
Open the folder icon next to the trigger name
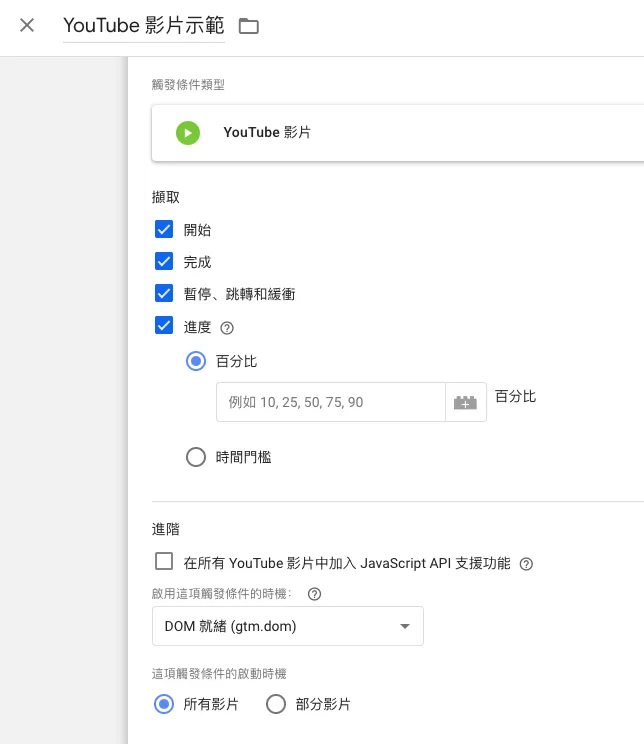(x=249, y=26)
